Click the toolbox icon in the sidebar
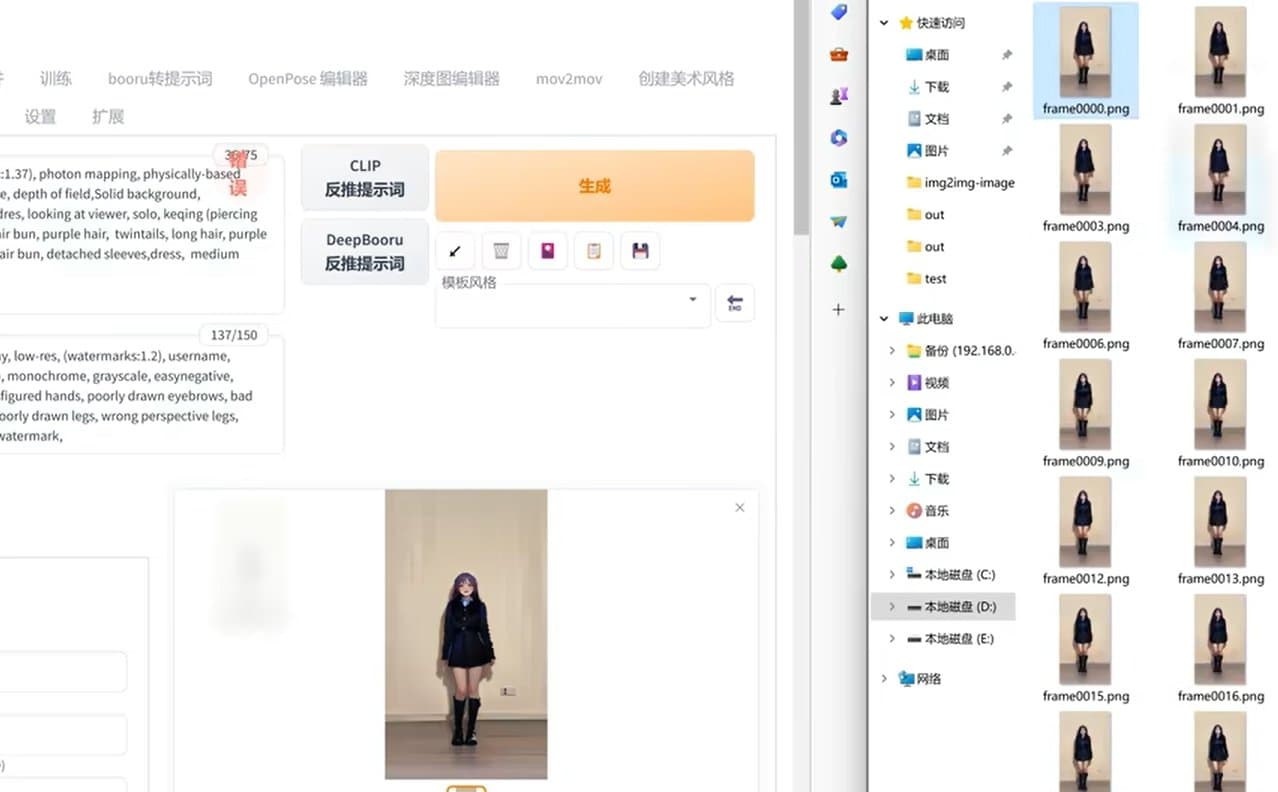1278x792 pixels. point(838,56)
